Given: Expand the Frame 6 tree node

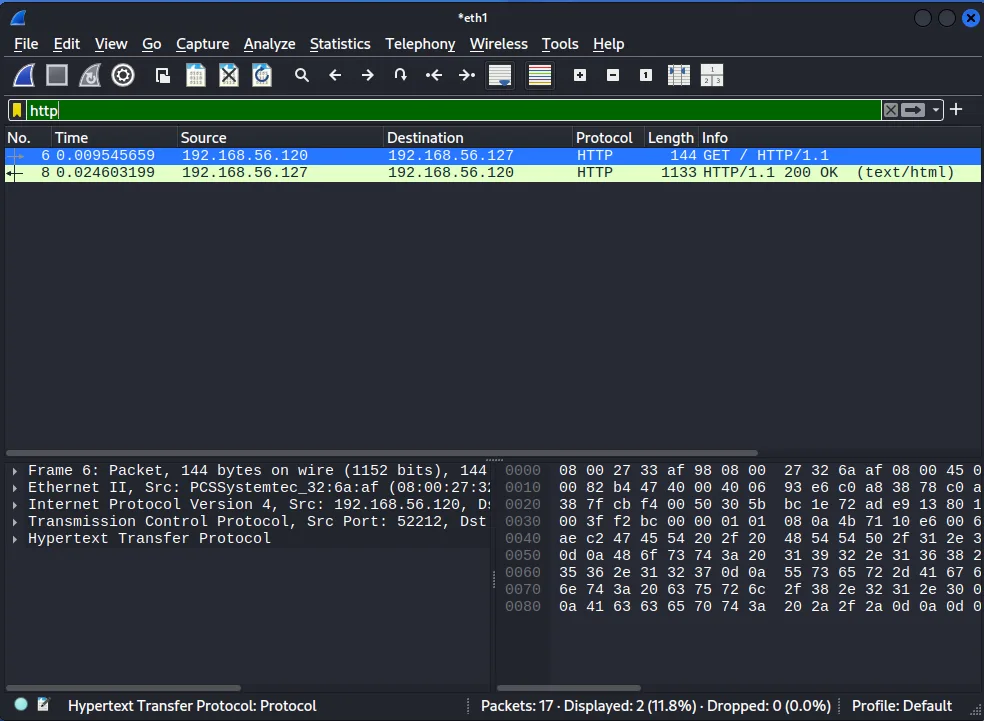Looking at the screenshot, I should click(14, 471).
